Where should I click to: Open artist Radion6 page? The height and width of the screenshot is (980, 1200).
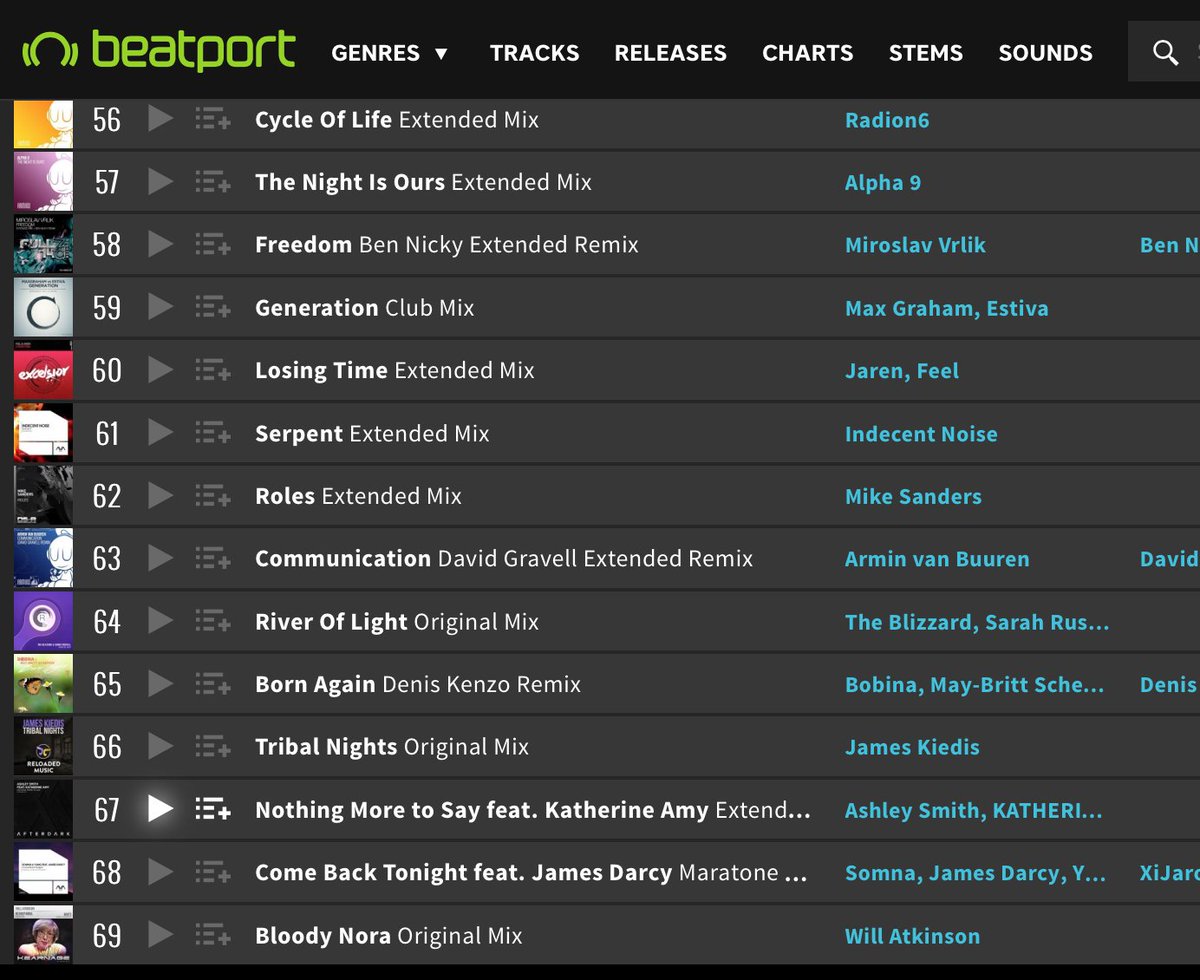pyautogui.click(x=887, y=120)
